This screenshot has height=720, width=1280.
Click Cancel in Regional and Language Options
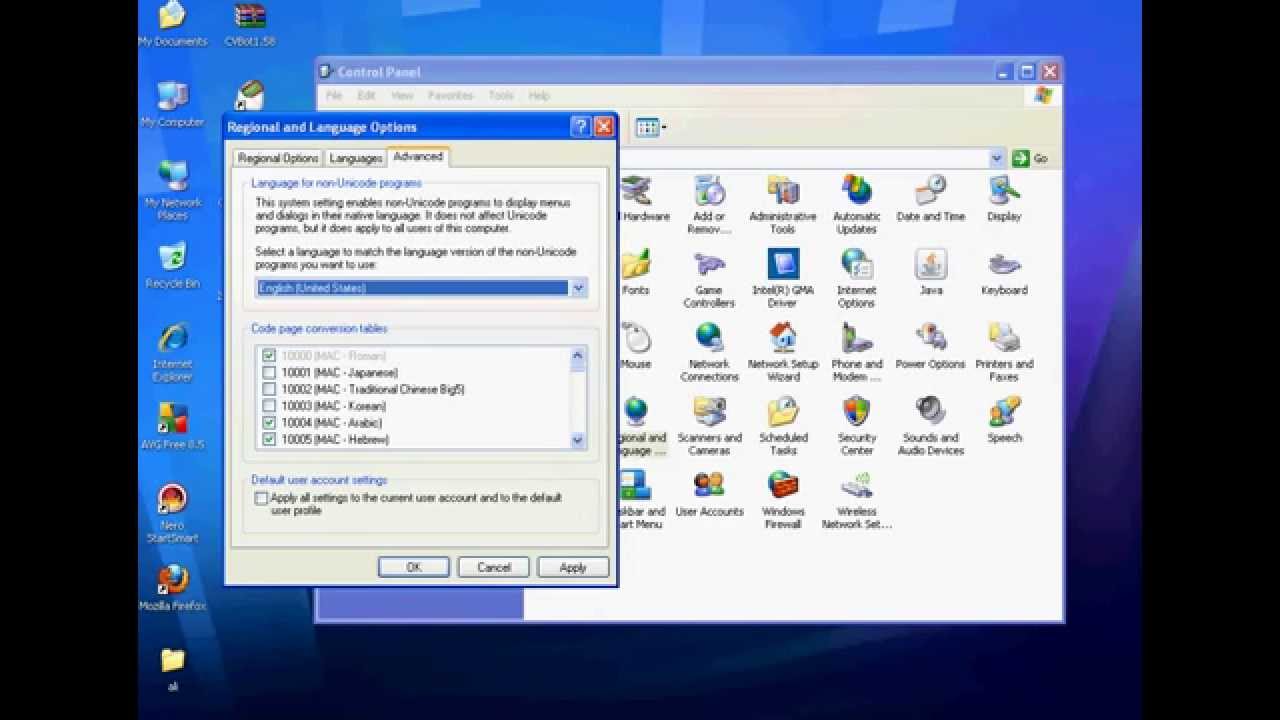tap(493, 567)
